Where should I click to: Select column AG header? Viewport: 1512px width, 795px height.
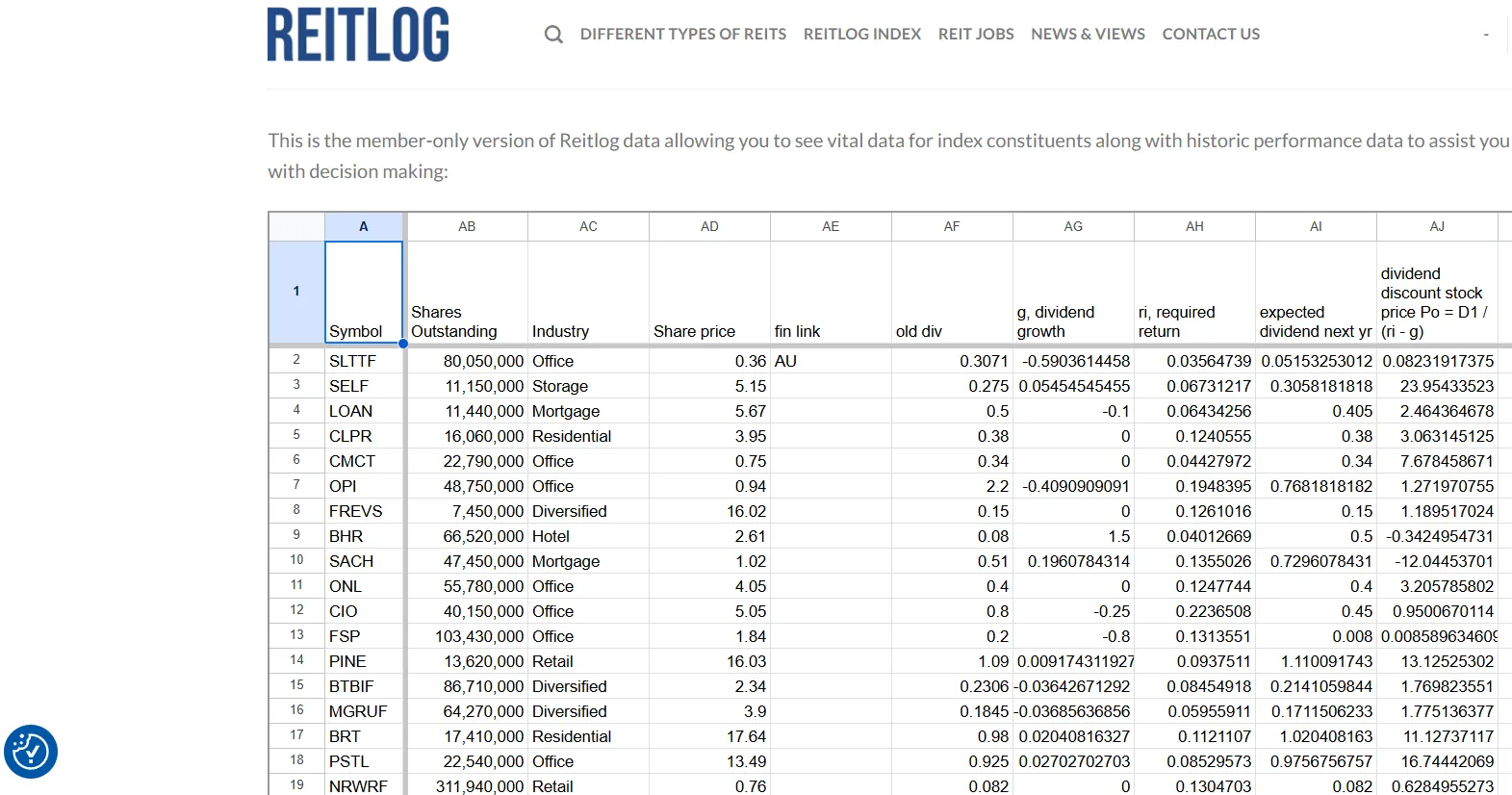pos(1073,227)
